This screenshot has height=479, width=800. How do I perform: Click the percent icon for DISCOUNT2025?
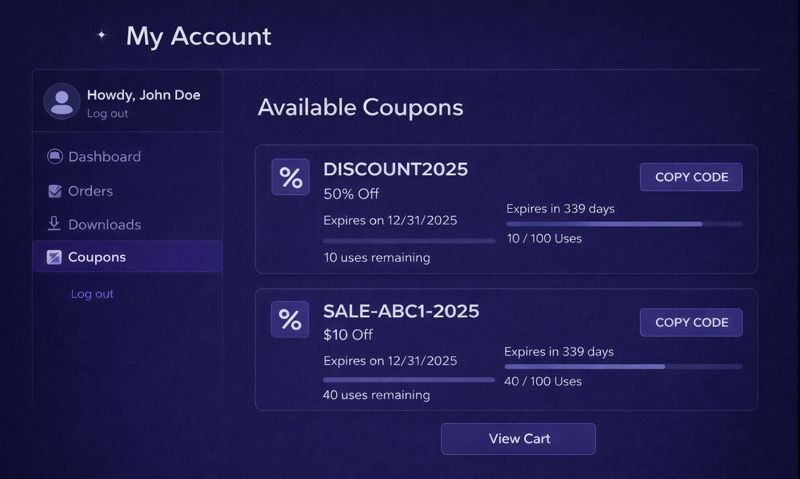tap(290, 177)
